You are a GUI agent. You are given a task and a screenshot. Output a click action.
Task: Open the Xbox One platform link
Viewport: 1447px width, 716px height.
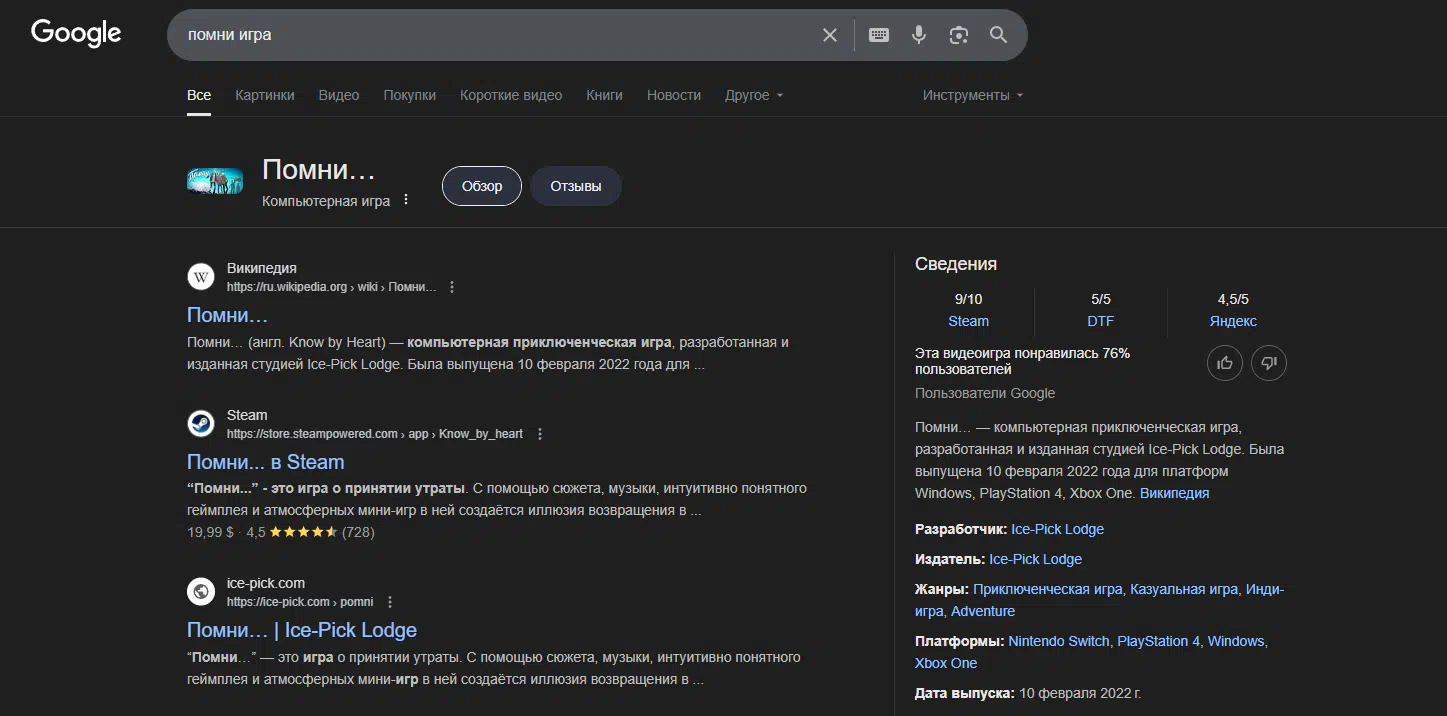(946, 663)
